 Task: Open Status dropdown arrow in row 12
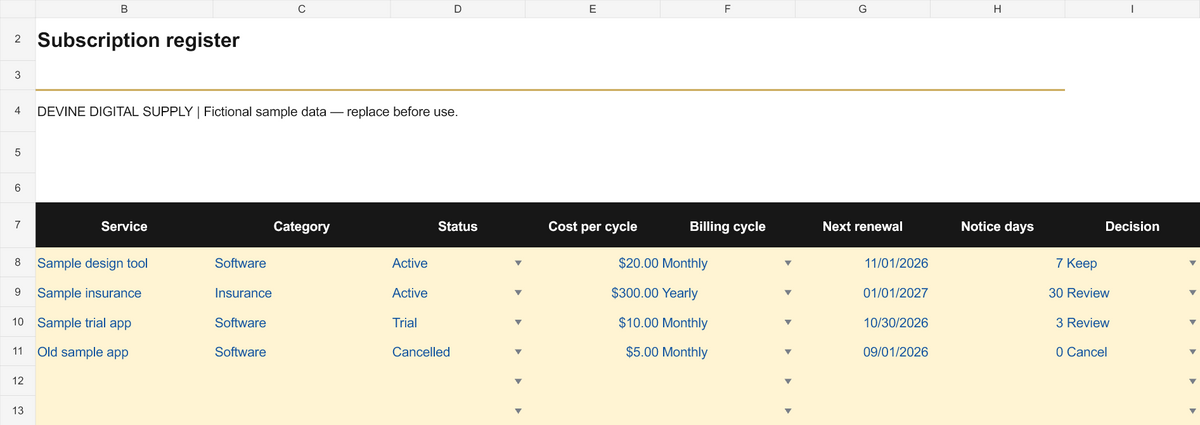point(517,382)
